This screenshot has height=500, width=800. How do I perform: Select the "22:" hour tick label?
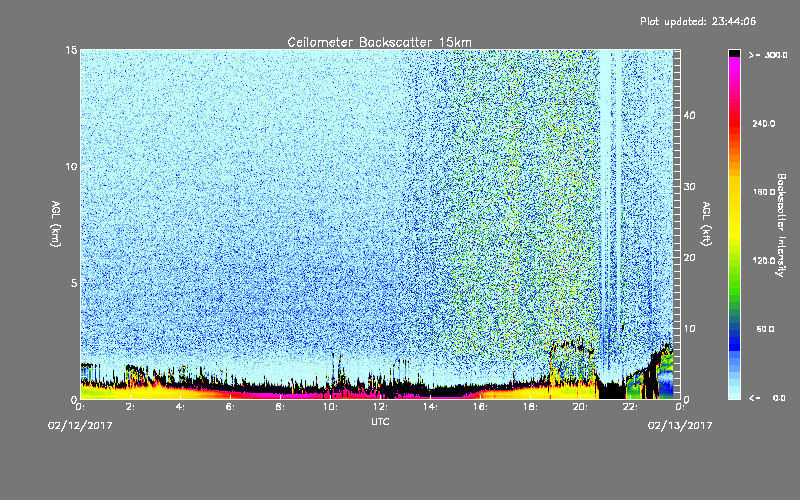pyautogui.click(x=630, y=407)
